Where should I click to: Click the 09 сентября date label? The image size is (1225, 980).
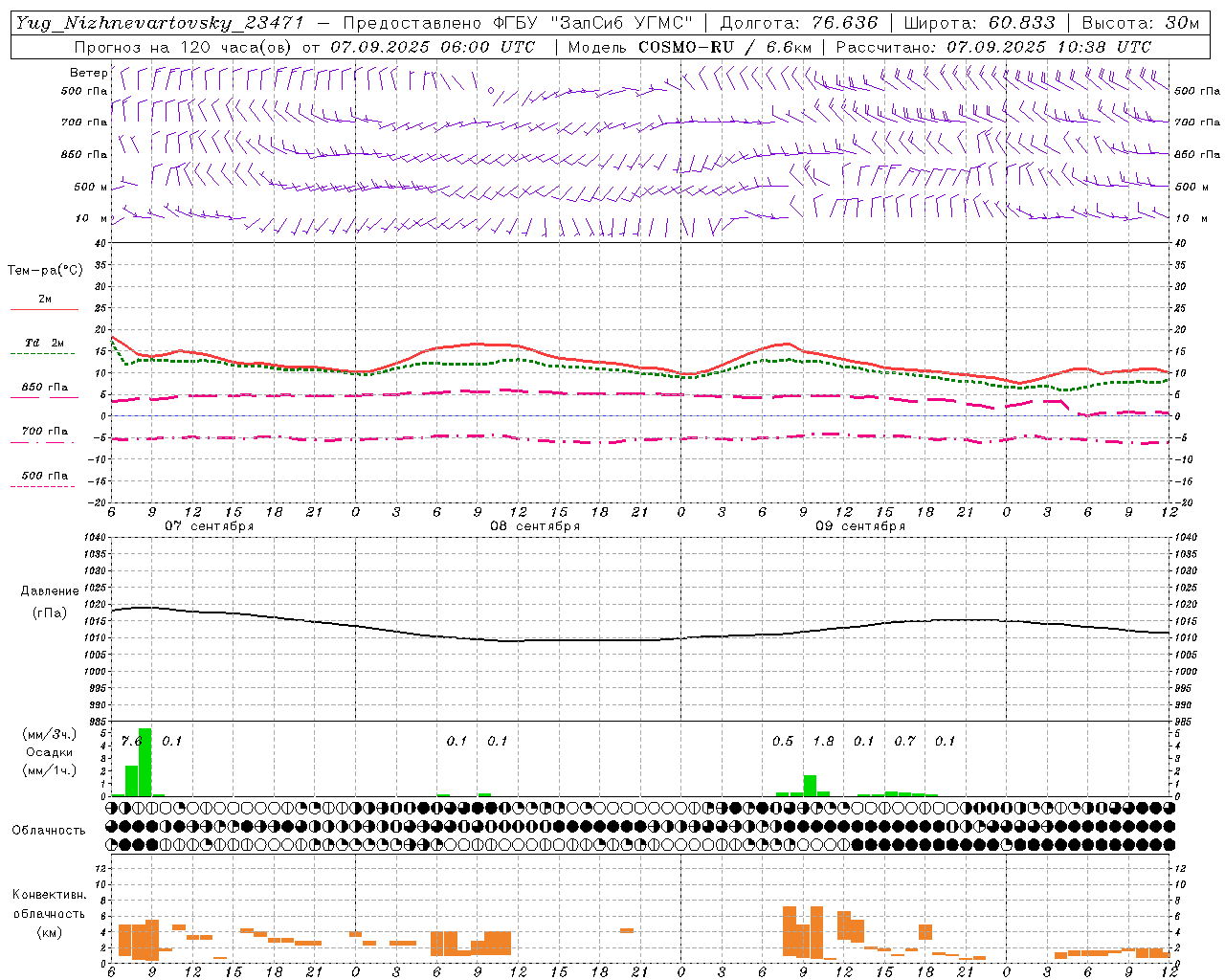[x=859, y=526]
